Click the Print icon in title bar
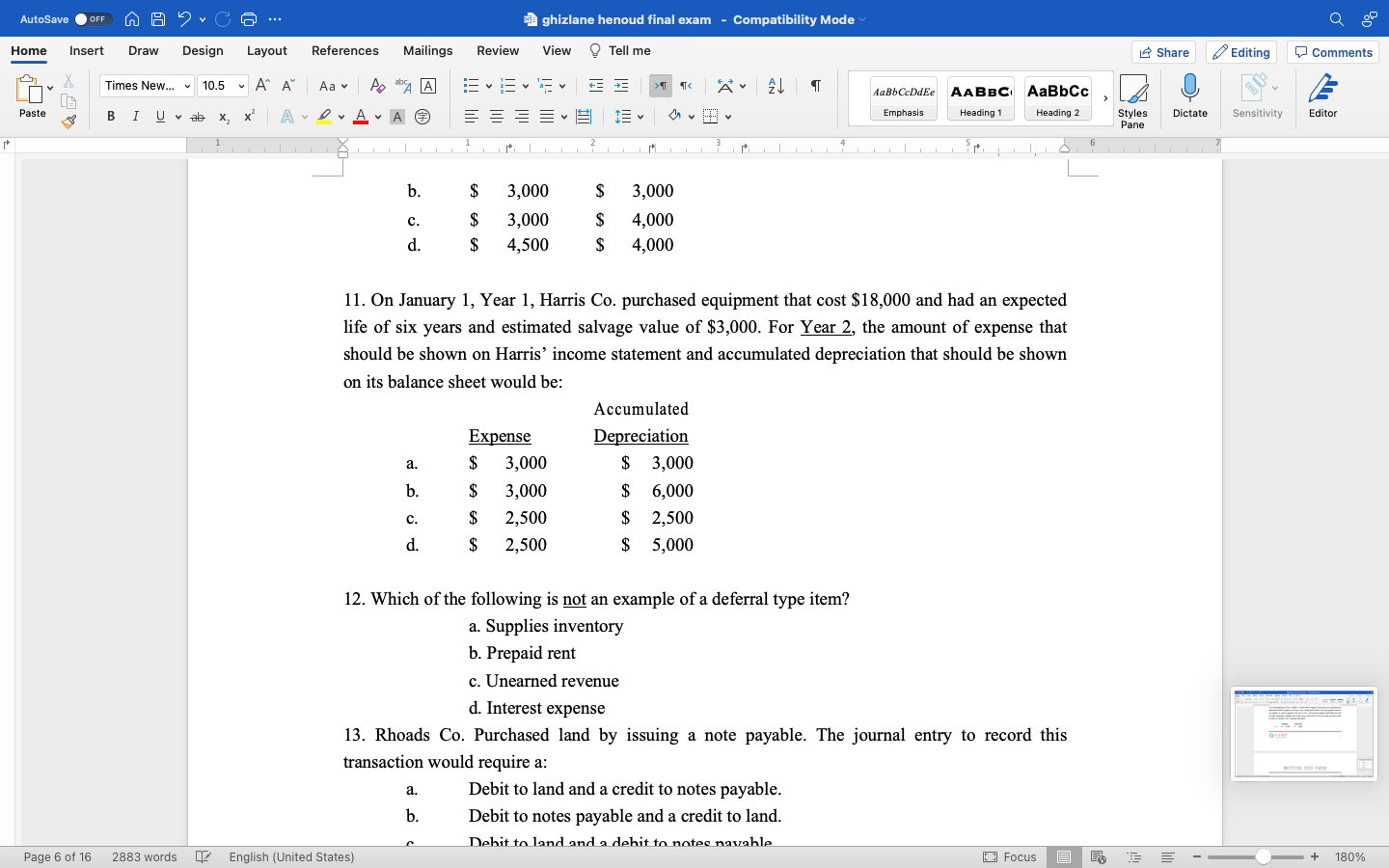 pyautogui.click(x=249, y=19)
